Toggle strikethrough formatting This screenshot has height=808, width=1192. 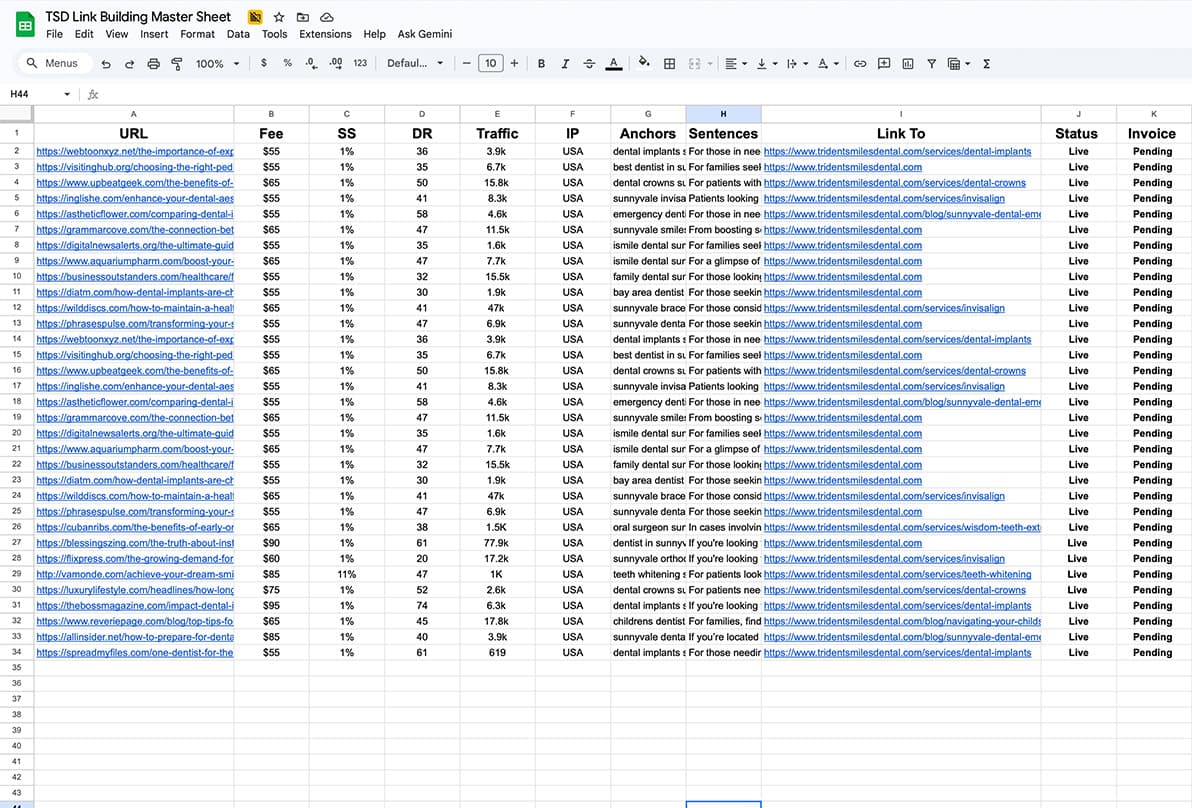589,64
